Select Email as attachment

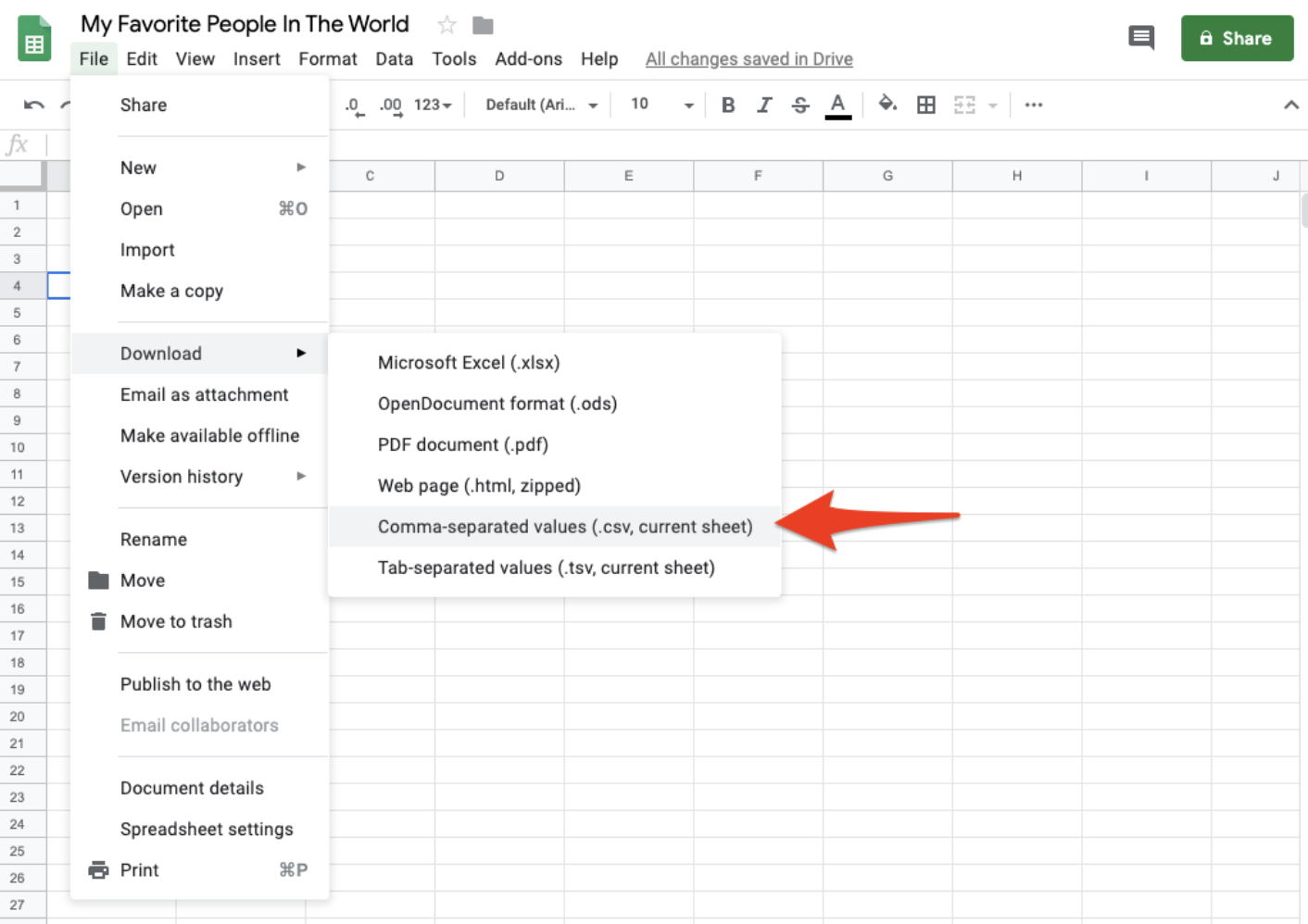coord(200,394)
